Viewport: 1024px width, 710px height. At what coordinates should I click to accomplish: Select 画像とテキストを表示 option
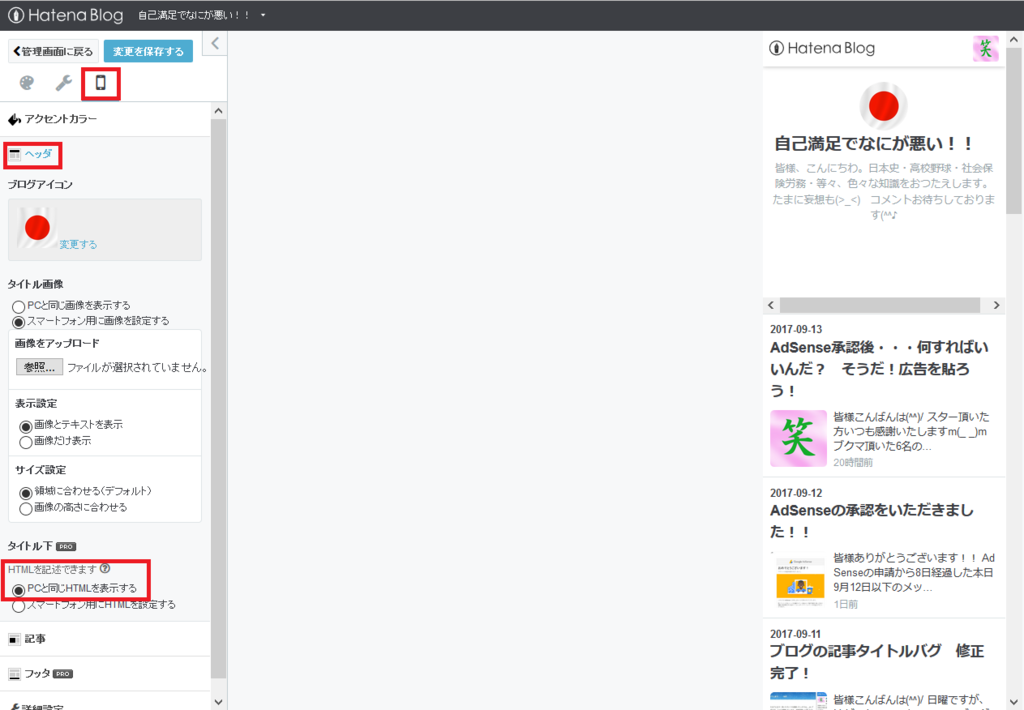tap(25, 427)
